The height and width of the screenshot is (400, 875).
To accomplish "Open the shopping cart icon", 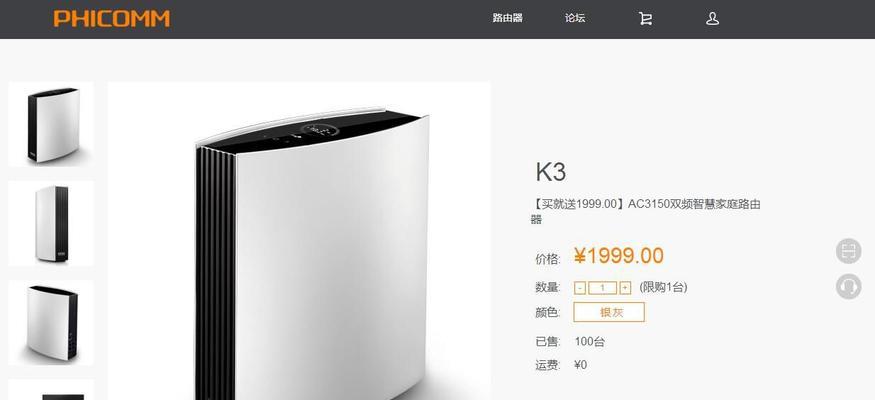I will coord(645,18).
